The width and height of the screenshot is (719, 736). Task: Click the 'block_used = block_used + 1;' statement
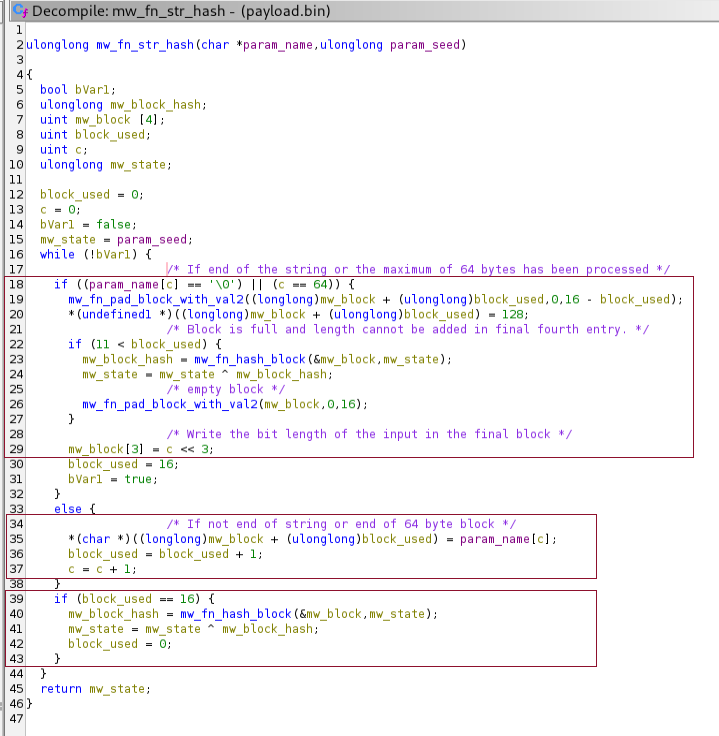pyautogui.click(x=166, y=554)
